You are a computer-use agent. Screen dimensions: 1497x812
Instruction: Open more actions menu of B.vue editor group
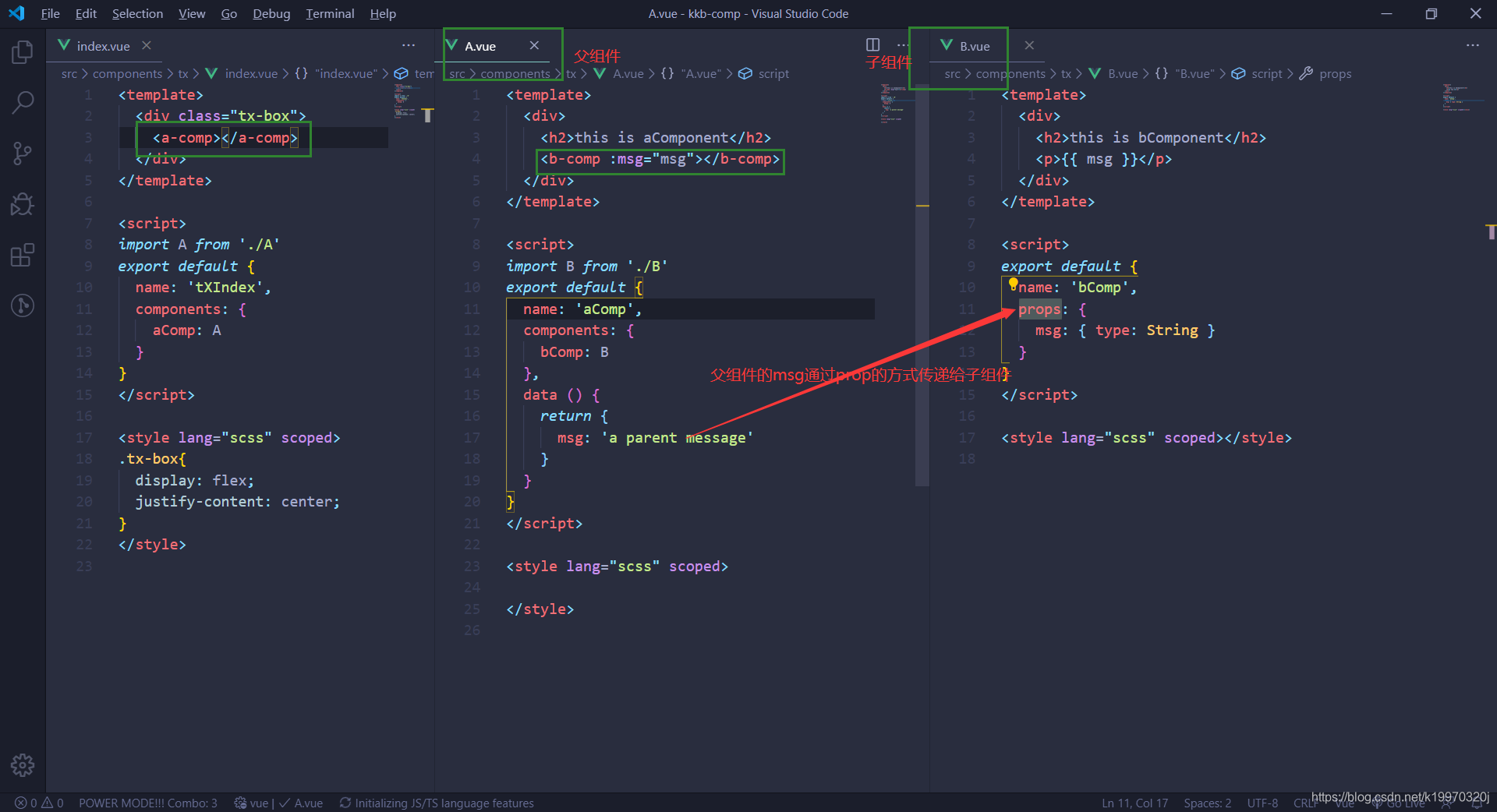click(1472, 45)
